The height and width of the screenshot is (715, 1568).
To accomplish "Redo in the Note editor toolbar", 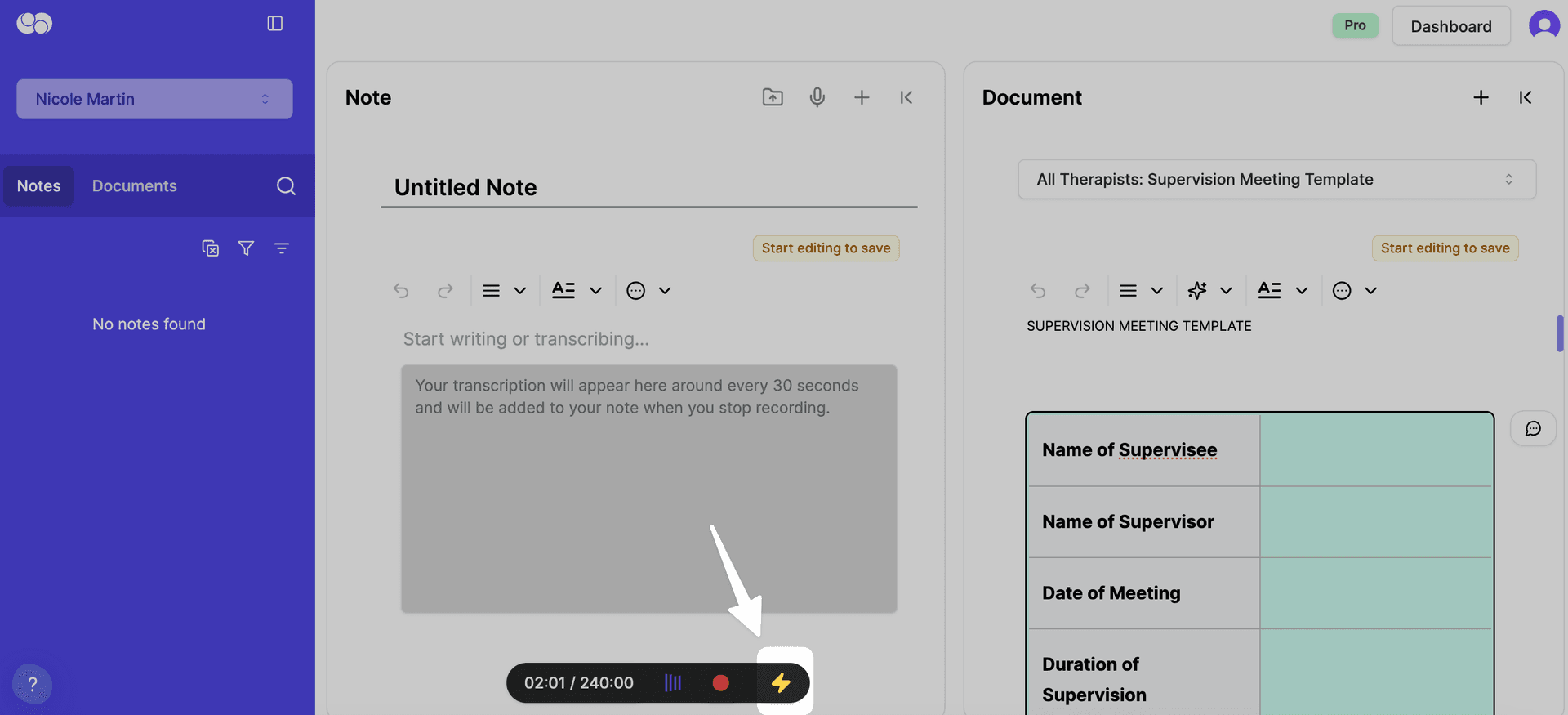I will 445,290.
